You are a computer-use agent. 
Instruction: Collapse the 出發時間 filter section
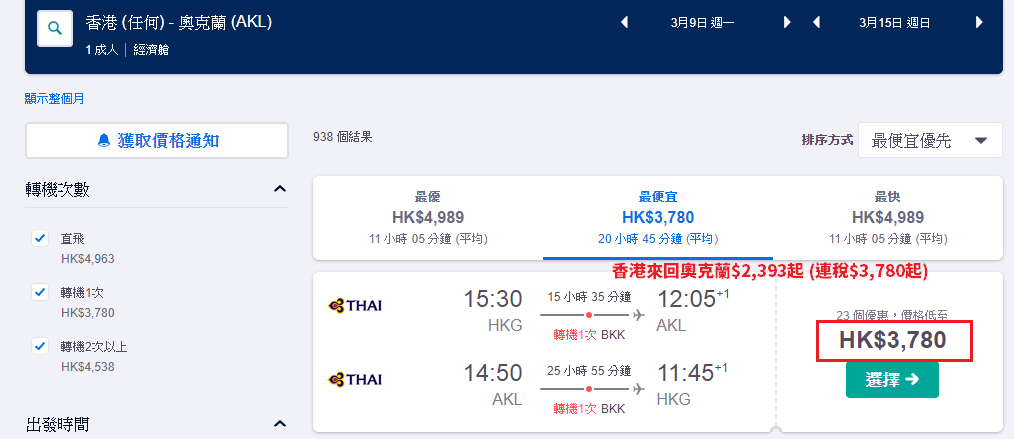tap(279, 424)
